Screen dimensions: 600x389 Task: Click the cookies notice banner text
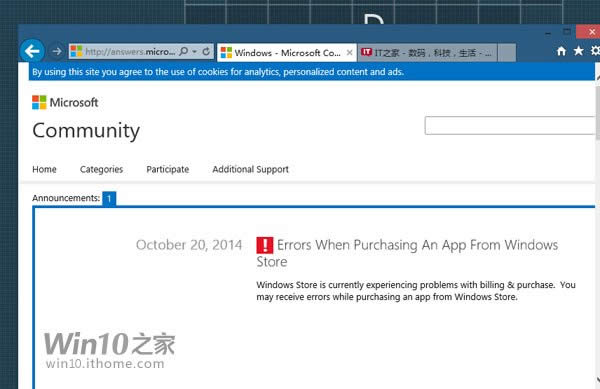tap(218, 72)
